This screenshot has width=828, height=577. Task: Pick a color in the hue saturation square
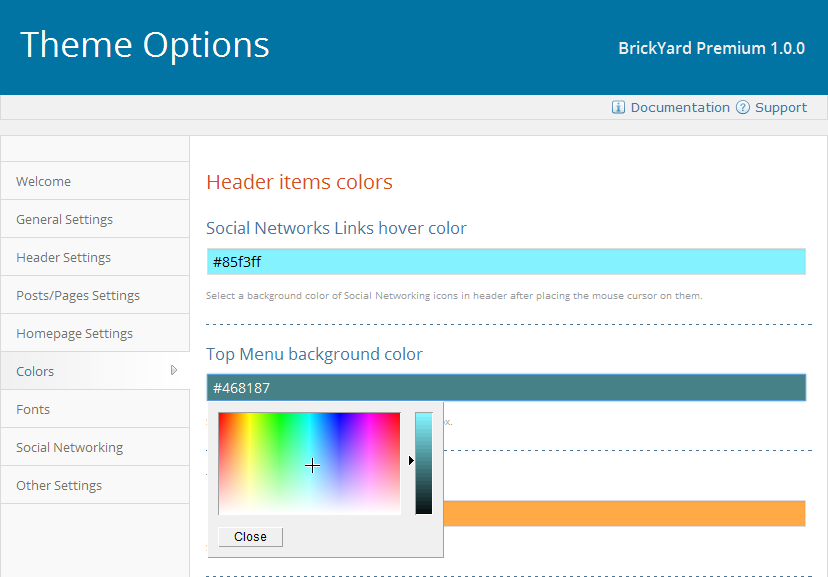[309, 464]
